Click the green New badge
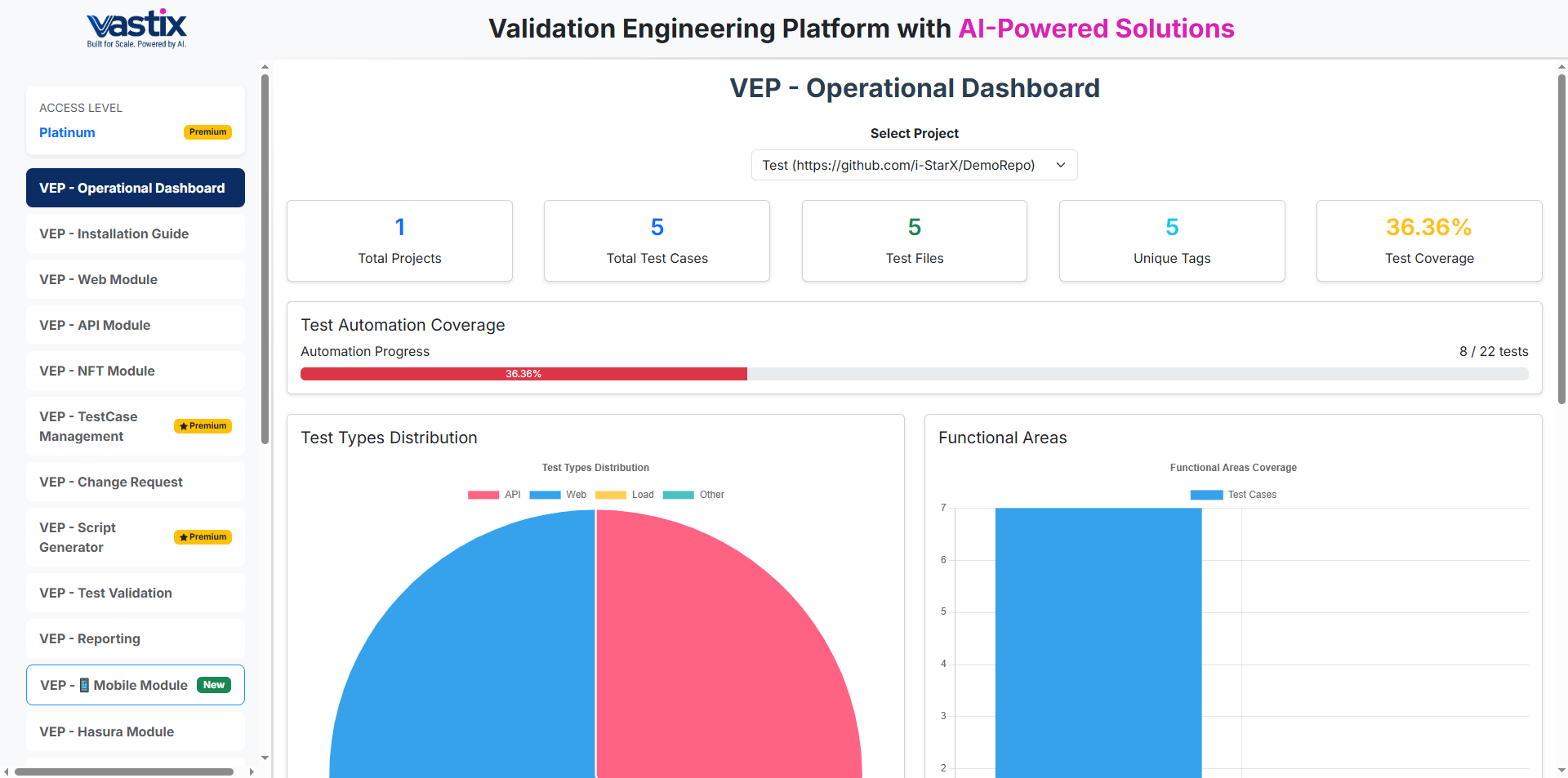The width and height of the screenshot is (1568, 778). click(x=214, y=685)
